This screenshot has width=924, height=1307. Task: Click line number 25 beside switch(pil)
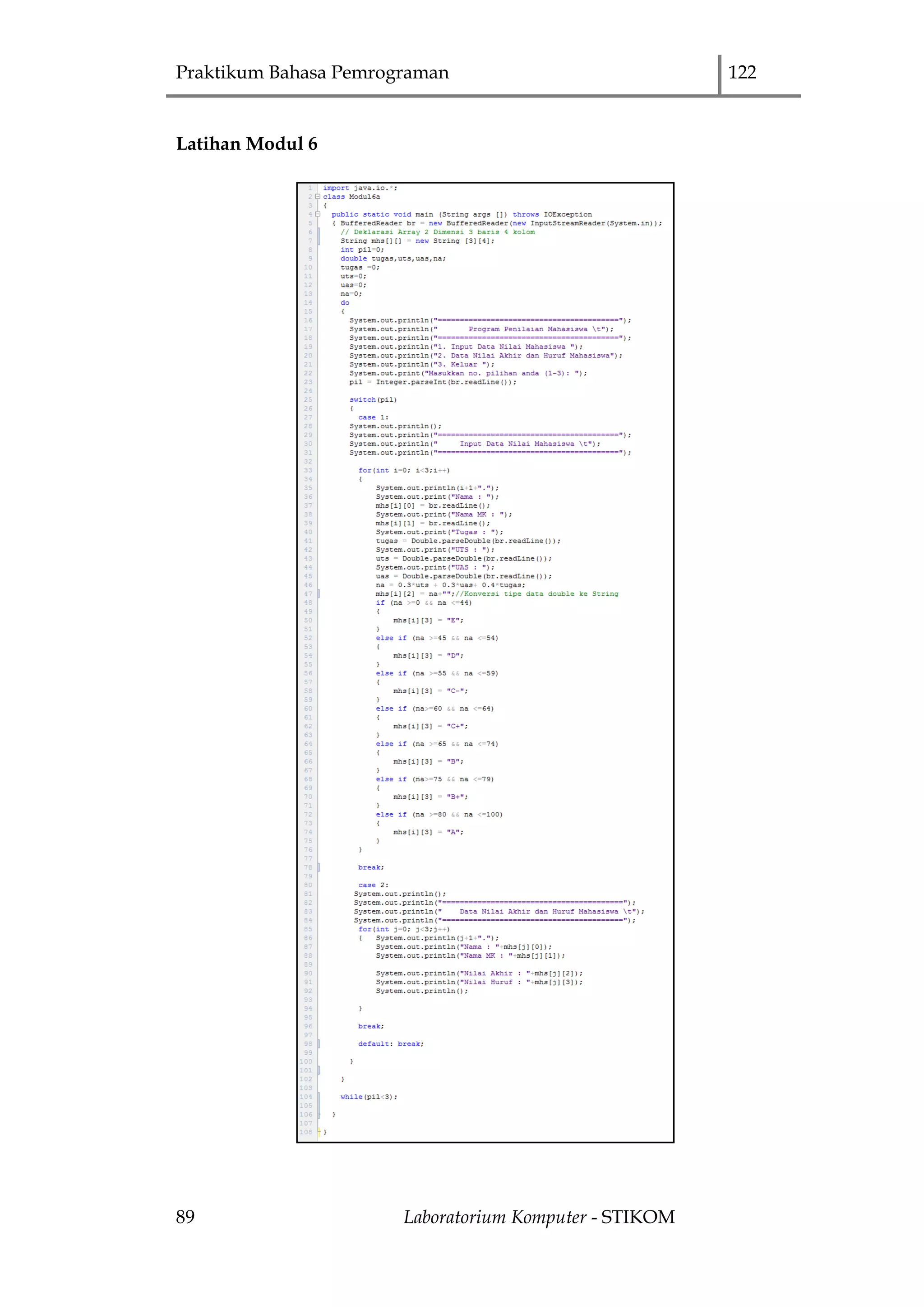pos(308,399)
